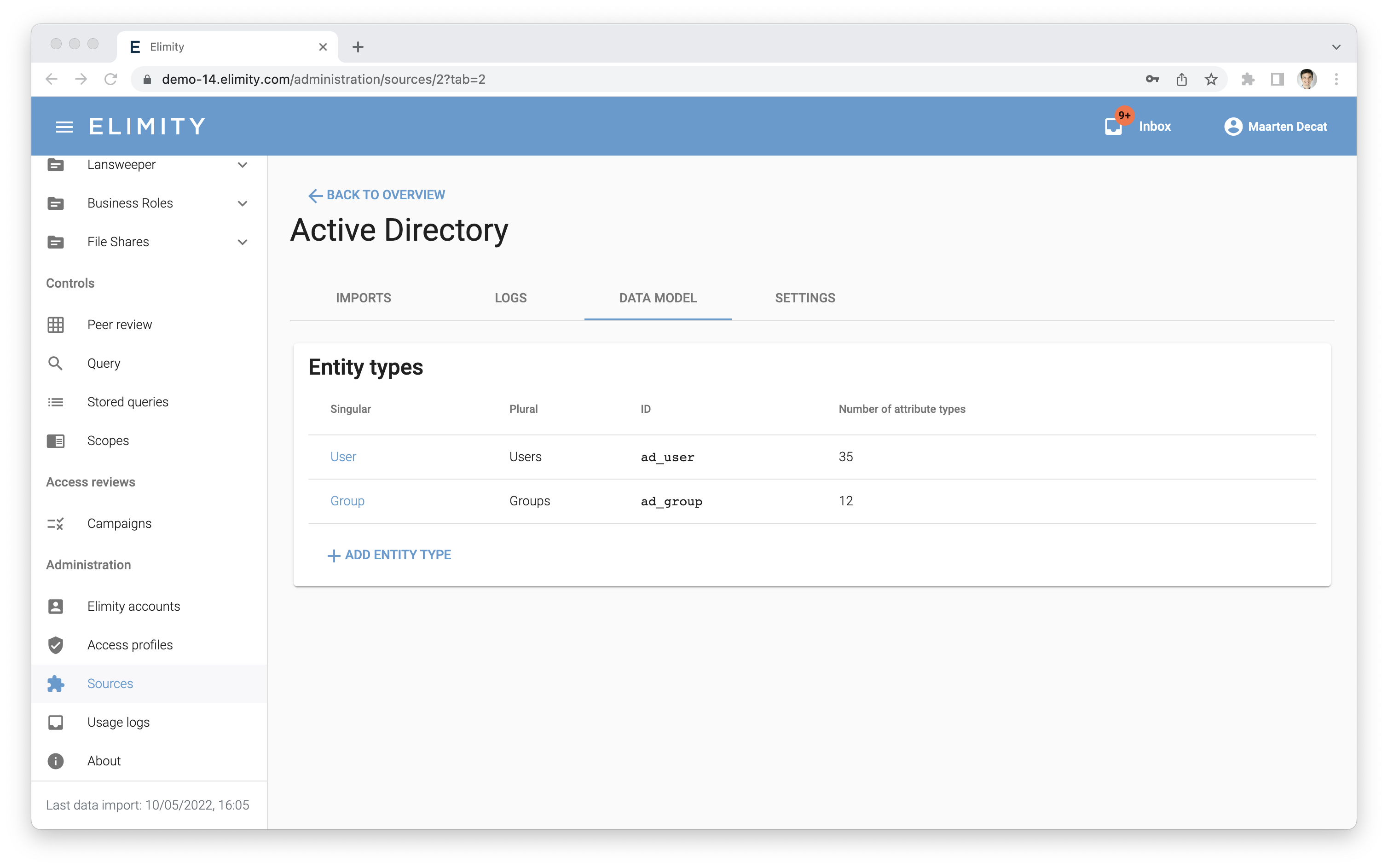Click the Query magnifier icon
1388x868 pixels.
click(56, 364)
